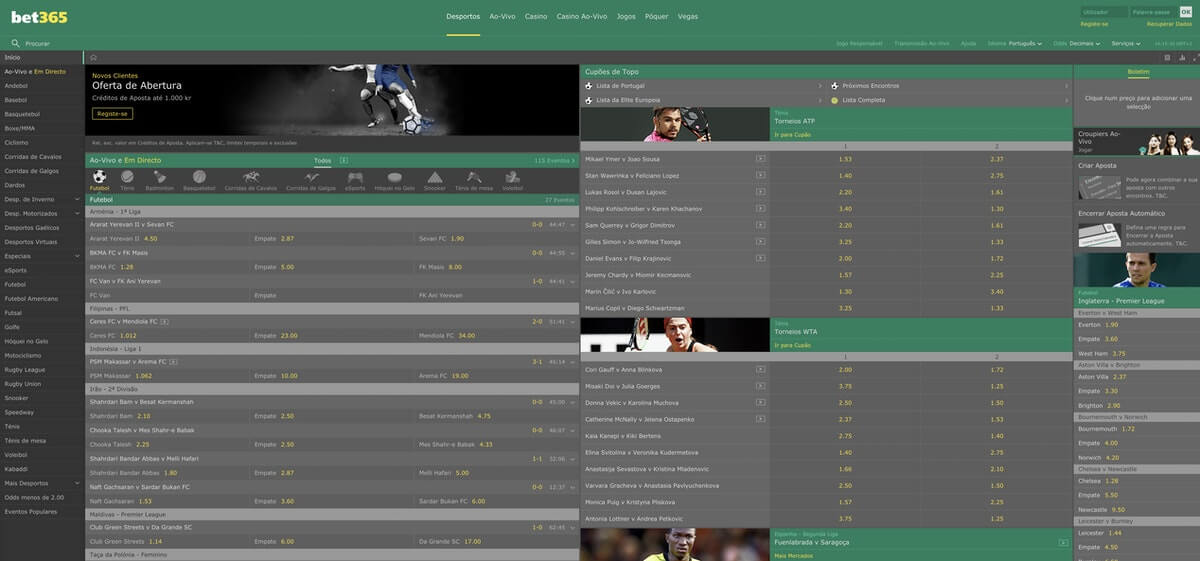Open the Jogos top tab

(x=626, y=17)
